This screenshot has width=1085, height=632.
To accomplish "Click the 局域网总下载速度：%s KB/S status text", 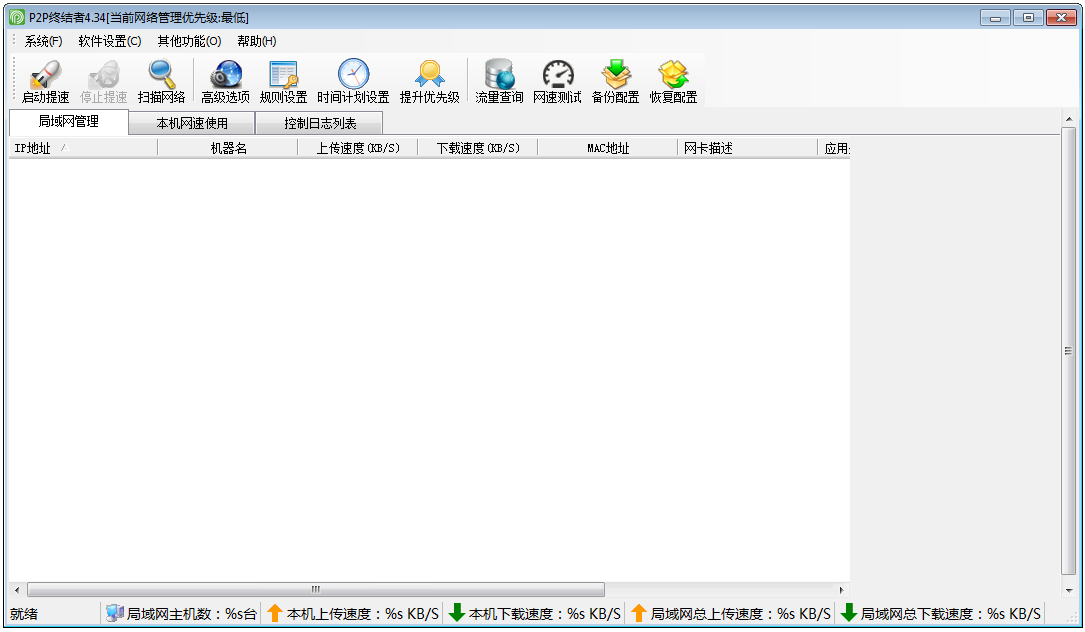I will tap(951, 614).
